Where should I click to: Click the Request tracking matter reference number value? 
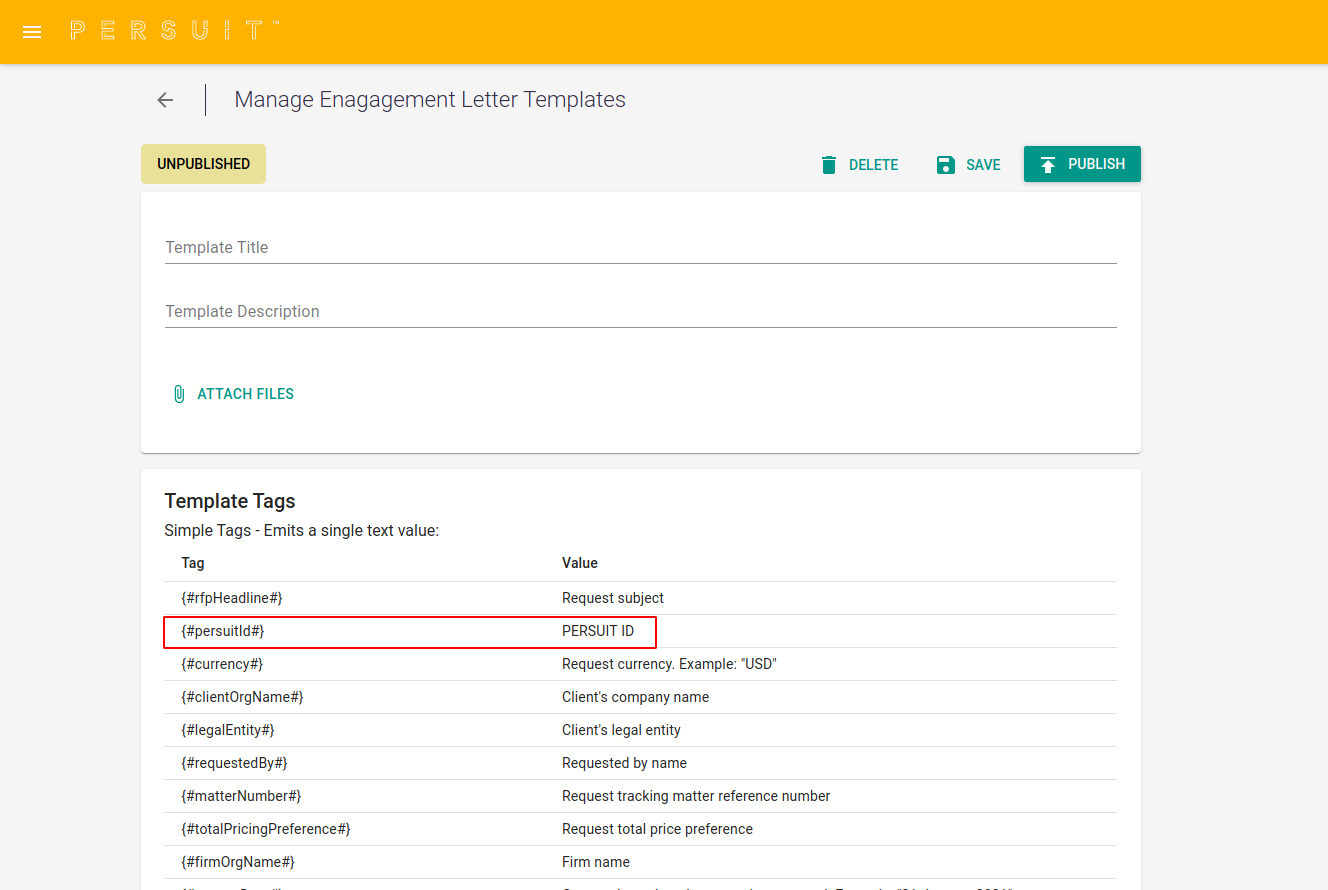click(x=696, y=796)
